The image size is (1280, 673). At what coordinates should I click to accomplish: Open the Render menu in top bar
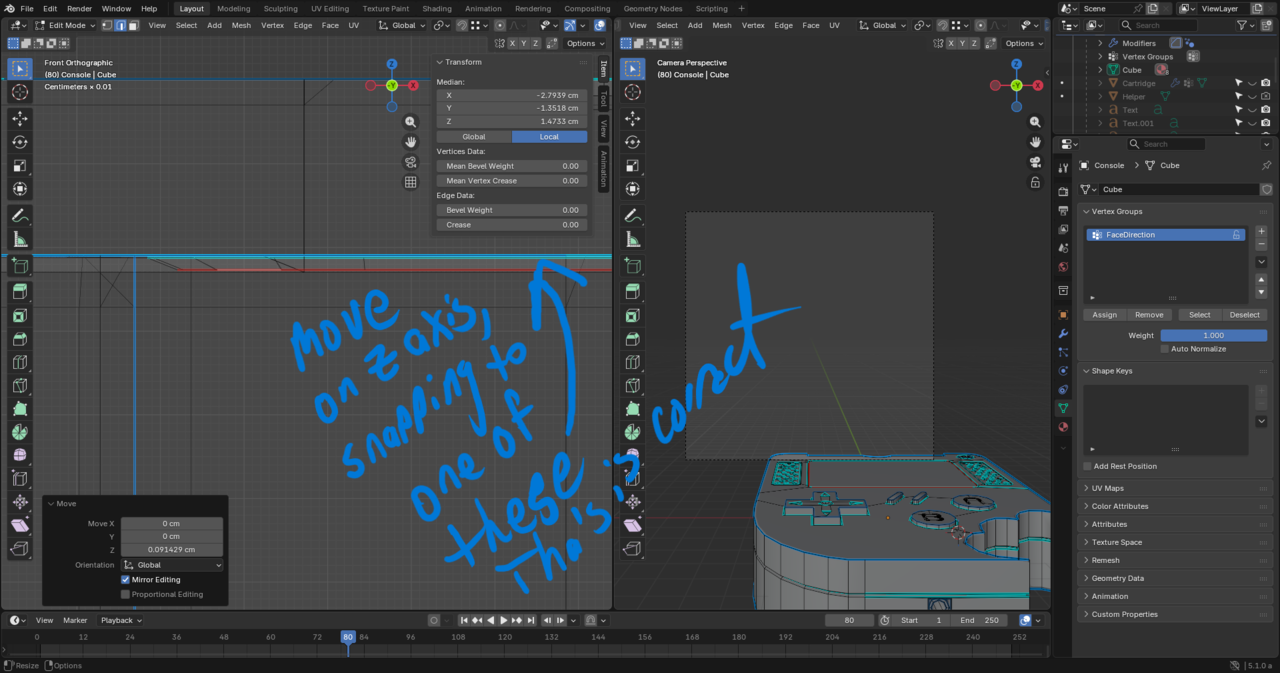79,9
